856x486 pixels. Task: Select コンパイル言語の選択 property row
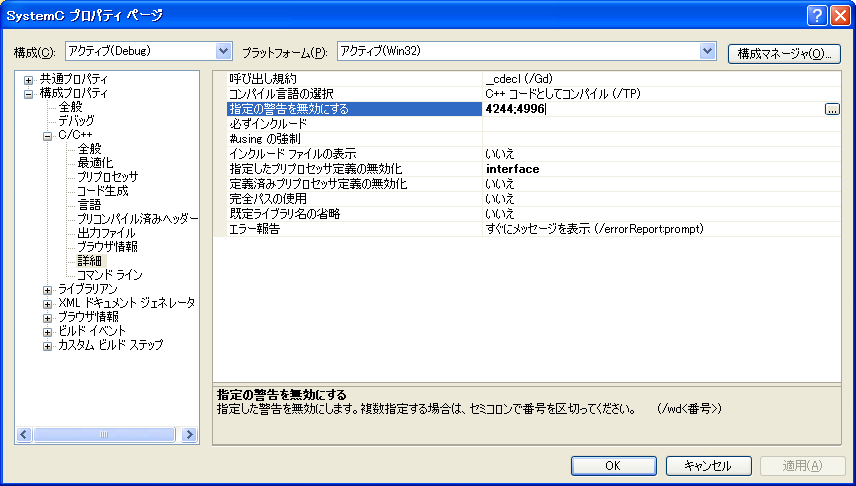click(355, 94)
